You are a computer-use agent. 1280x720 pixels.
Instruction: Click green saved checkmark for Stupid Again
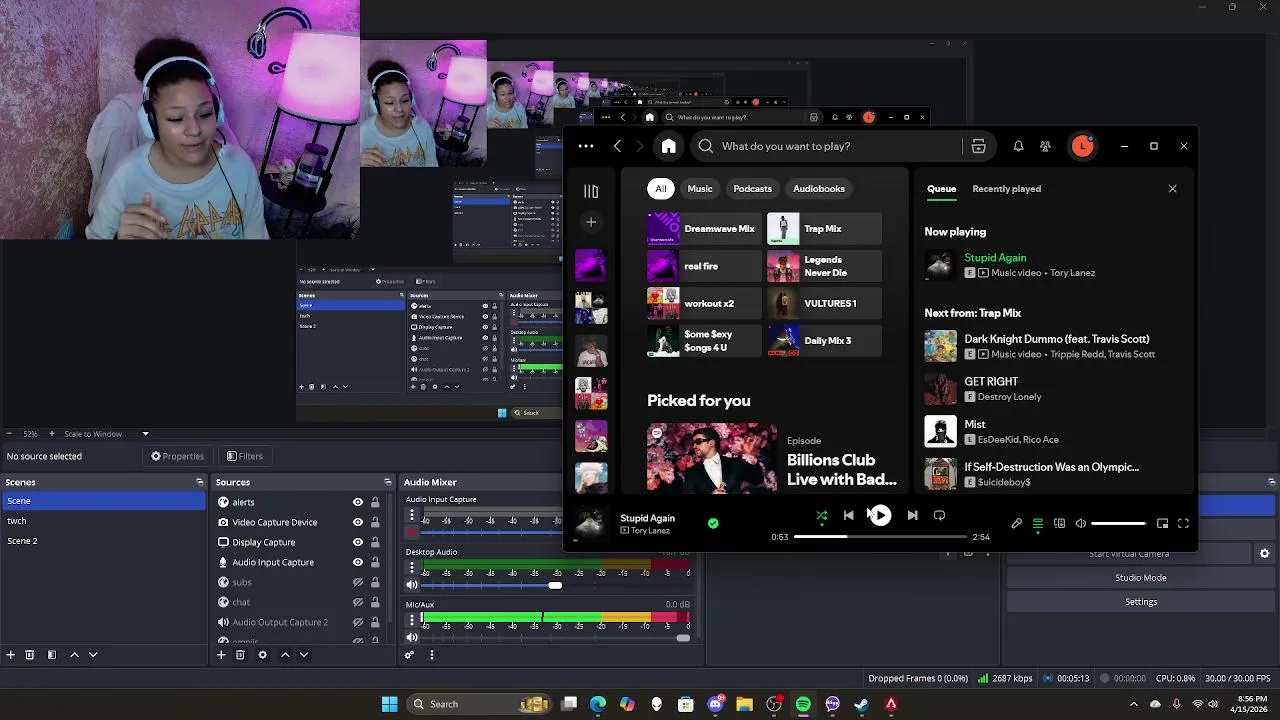tap(713, 523)
